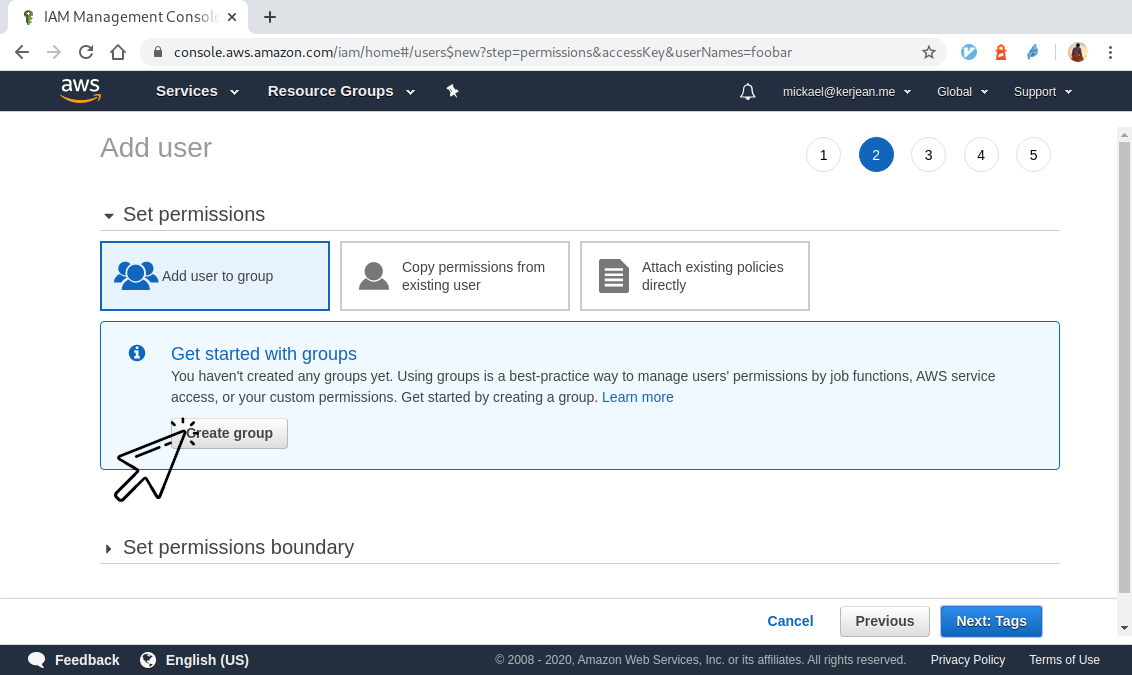This screenshot has height=675, width=1132.
Task: Open the Services dropdown menu
Action: [x=197, y=91]
